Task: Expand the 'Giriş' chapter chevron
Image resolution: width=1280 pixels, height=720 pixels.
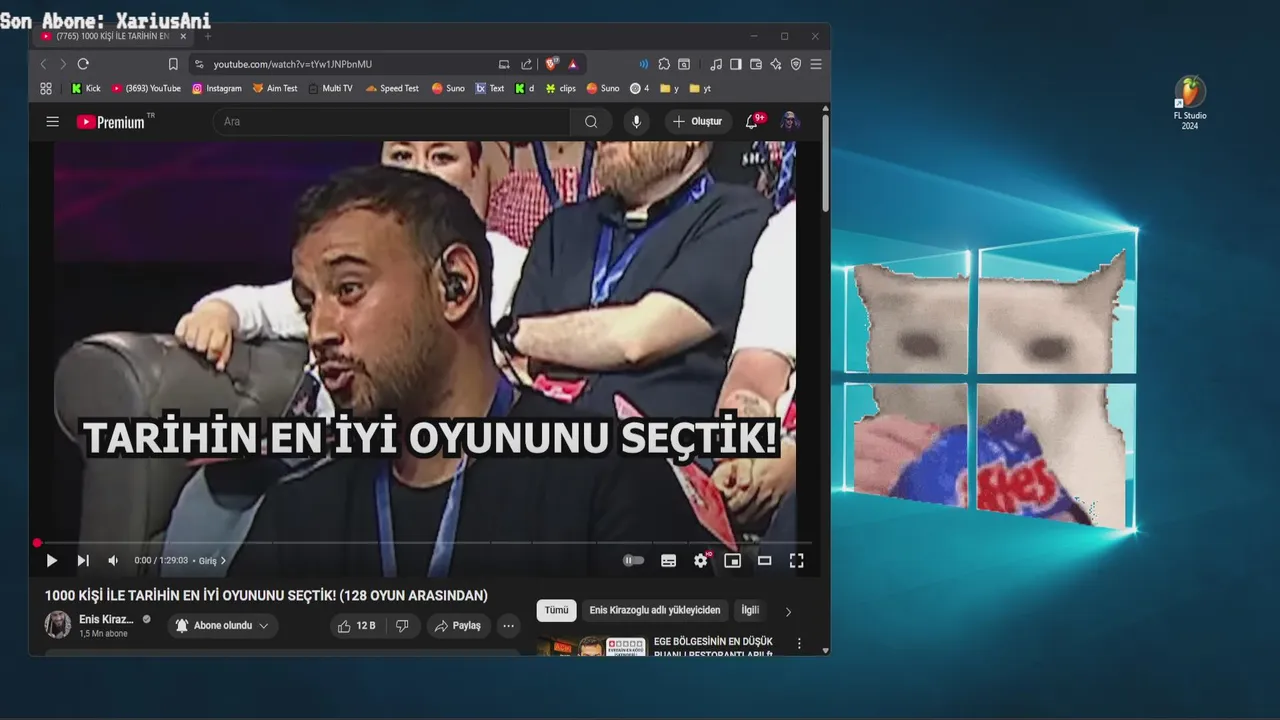Action: pyautogui.click(x=223, y=561)
